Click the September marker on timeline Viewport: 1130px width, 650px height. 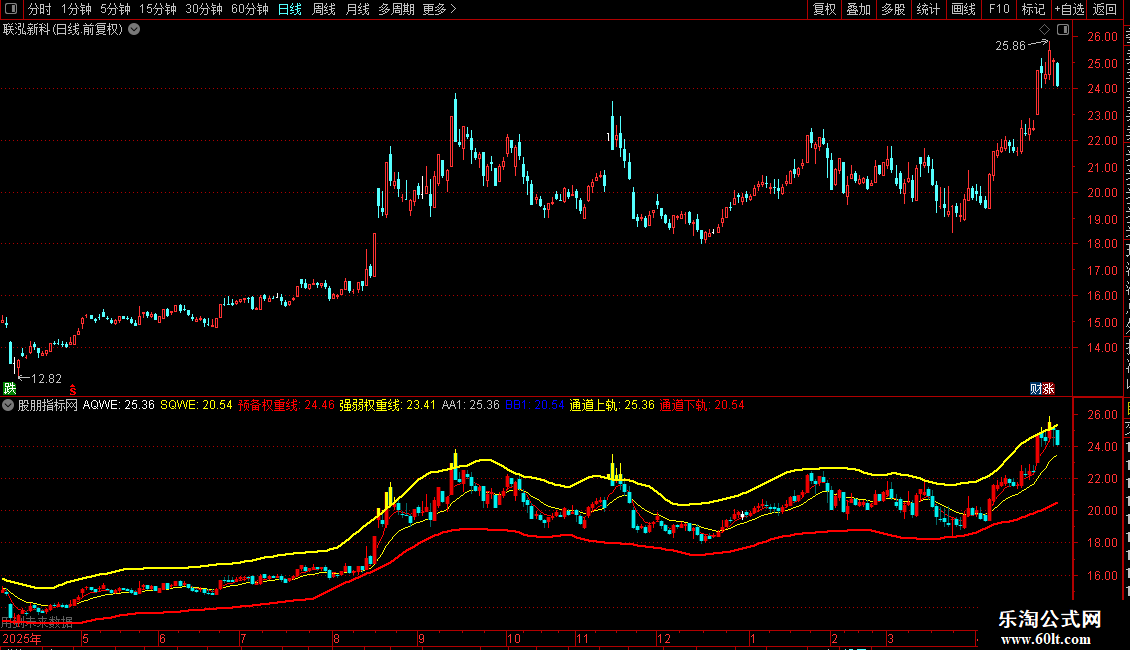(422, 638)
